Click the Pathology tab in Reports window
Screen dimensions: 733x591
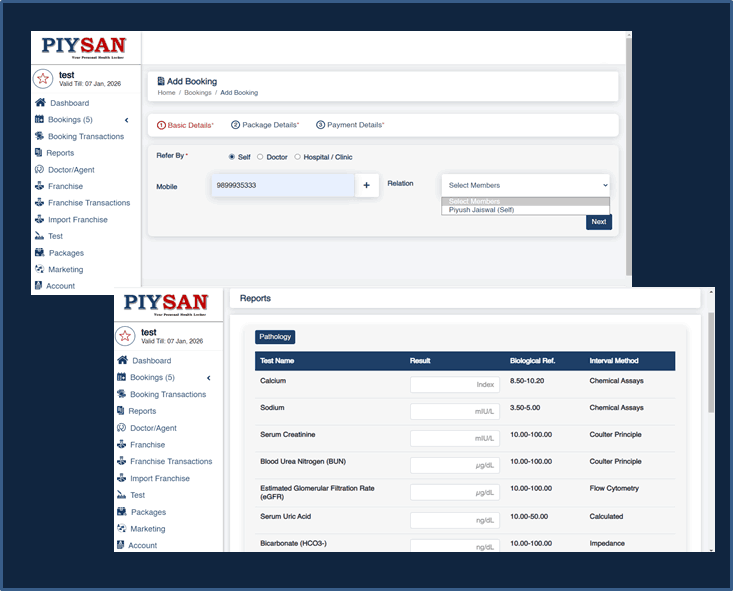[x=275, y=337]
